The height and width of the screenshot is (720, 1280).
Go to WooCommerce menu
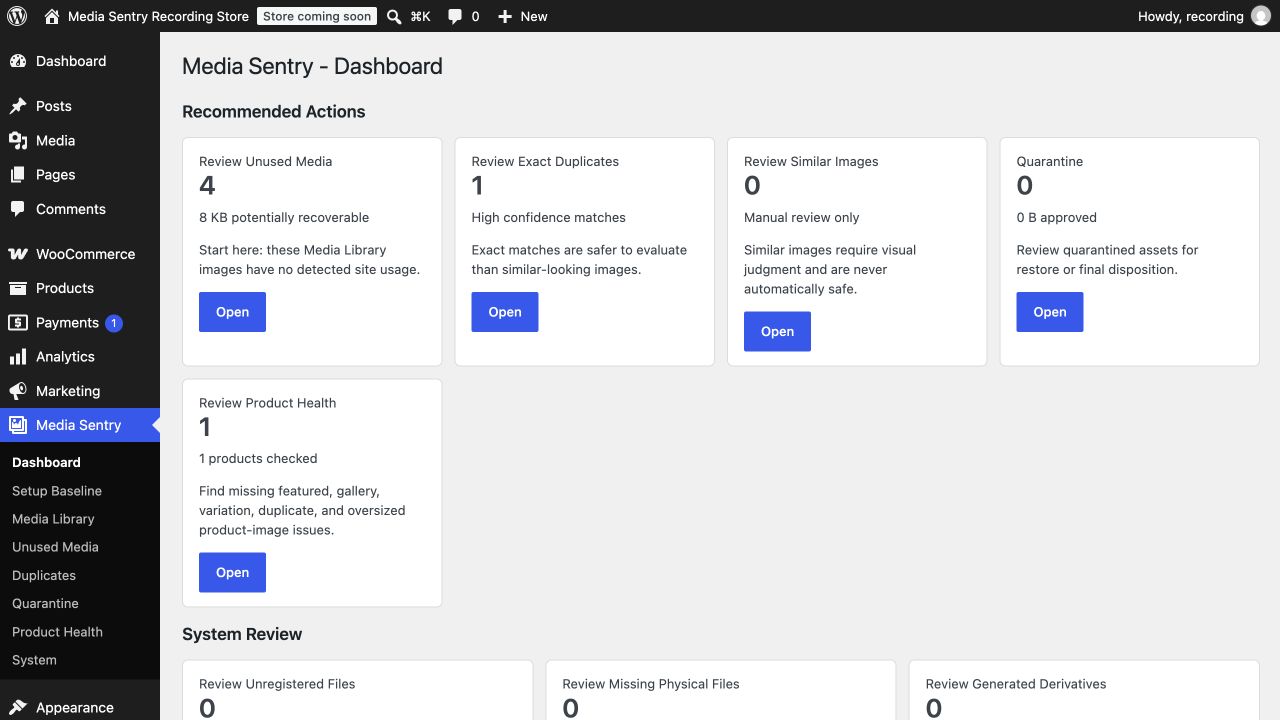(x=80, y=254)
